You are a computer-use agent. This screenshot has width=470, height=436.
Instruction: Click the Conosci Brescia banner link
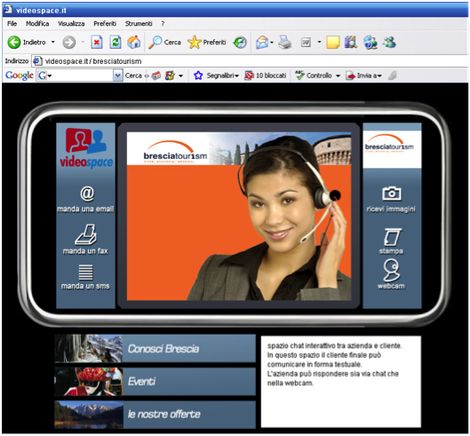[155, 349]
